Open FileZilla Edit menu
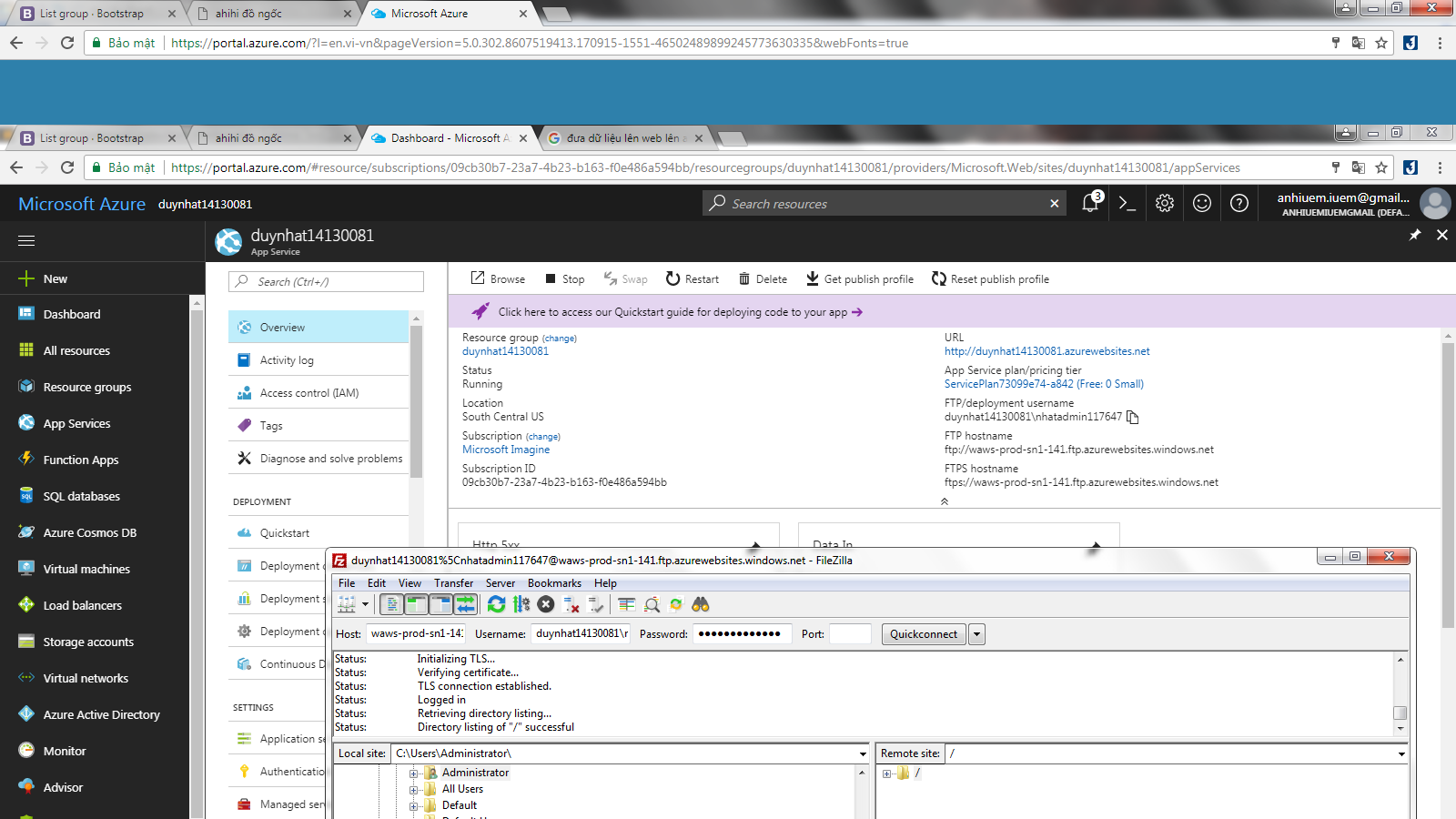Viewport: 1456px width, 819px height. click(x=377, y=583)
